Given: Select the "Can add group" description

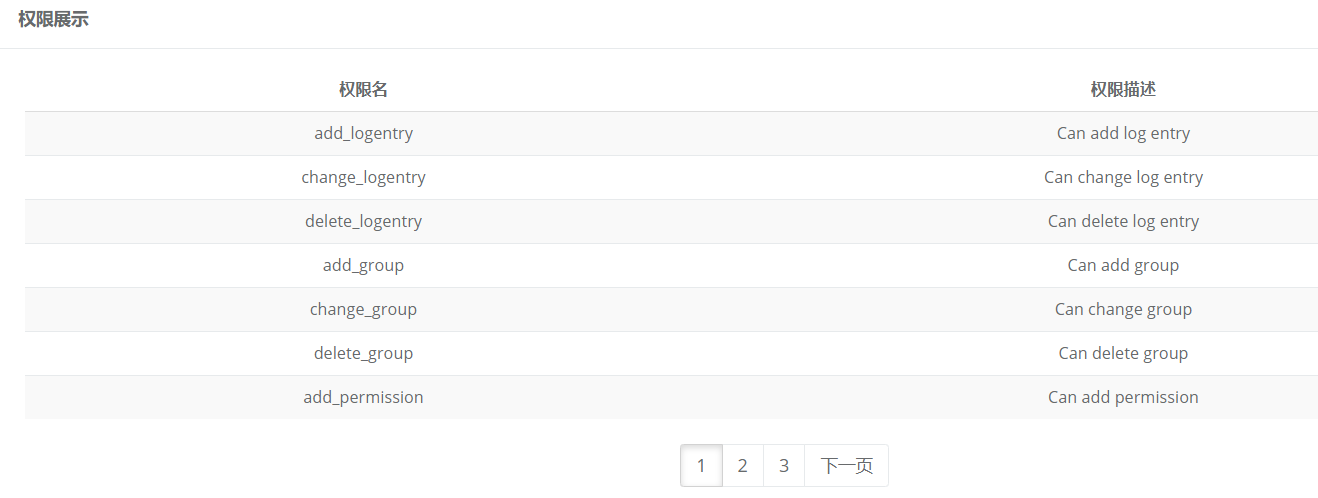Looking at the screenshot, I should 1123,265.
